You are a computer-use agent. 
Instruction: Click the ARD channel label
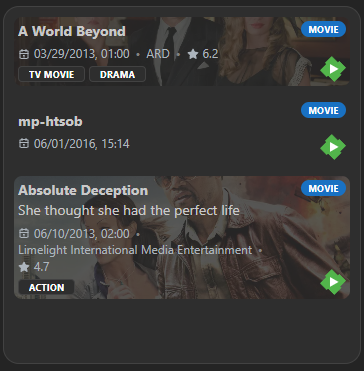[158, 54]
